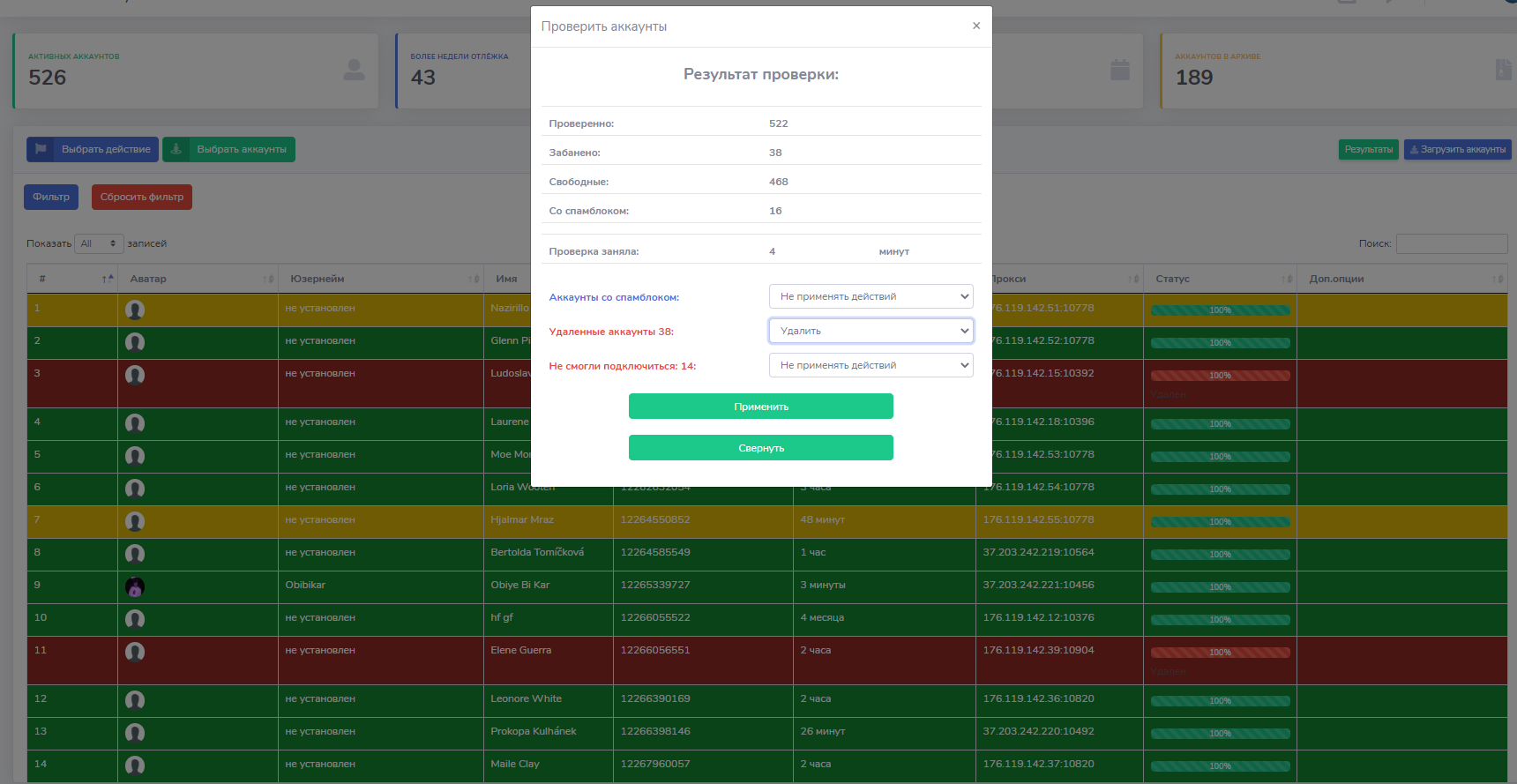Viewport: 1517px width, 784px height.
Task: Open the Аккаунты со спамблоком action dropdown
Action: point(871,296)
